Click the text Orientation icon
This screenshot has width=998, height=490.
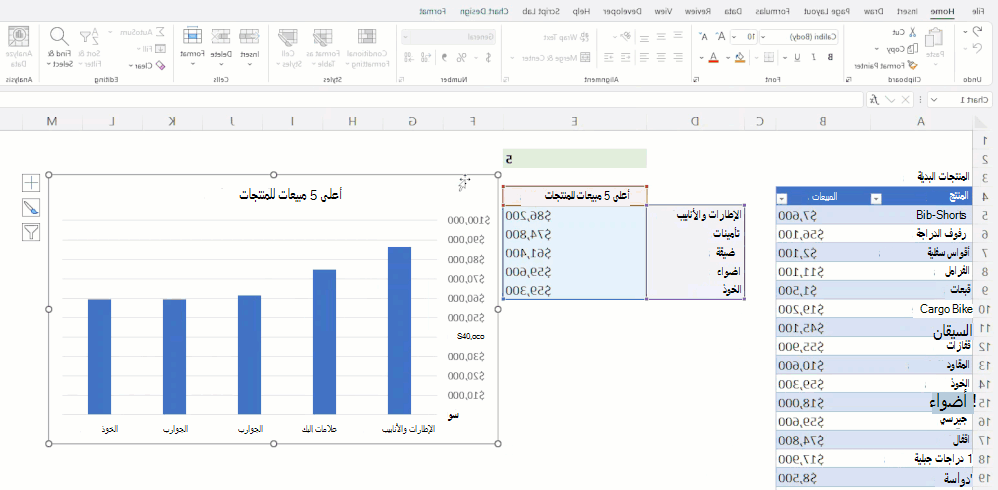tap(626, 36)
